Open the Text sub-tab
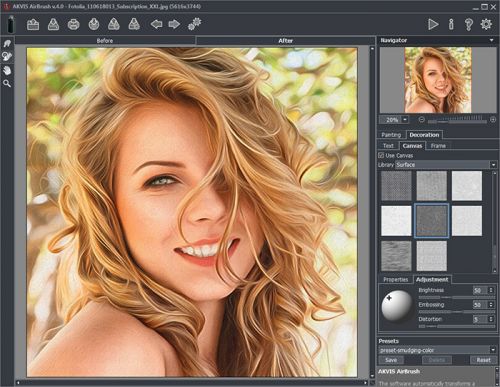Screen dimensions: 500x387 click(x=388, y=146)
